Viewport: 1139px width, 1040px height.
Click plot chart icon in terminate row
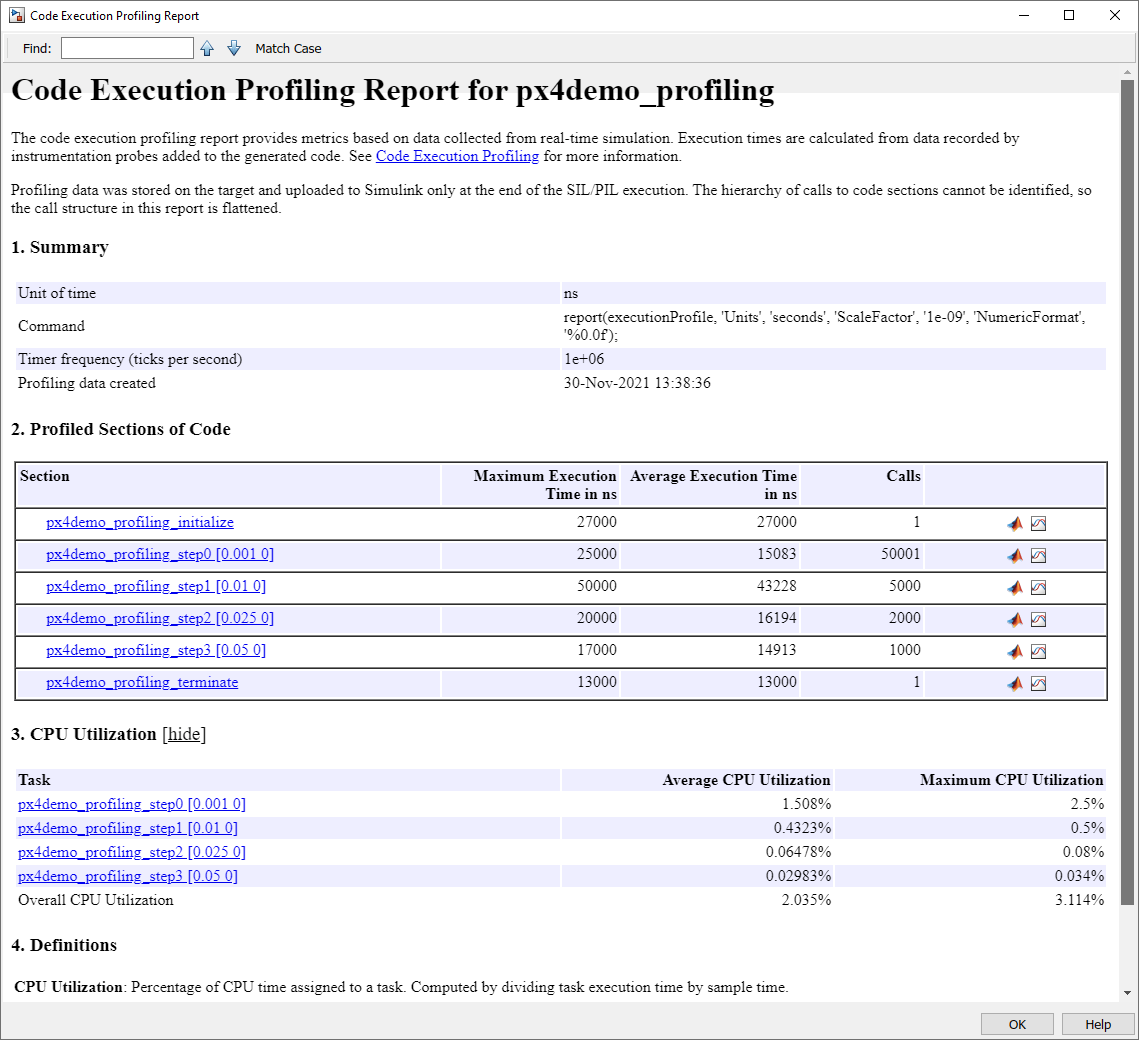click(x=1039, y=683)
